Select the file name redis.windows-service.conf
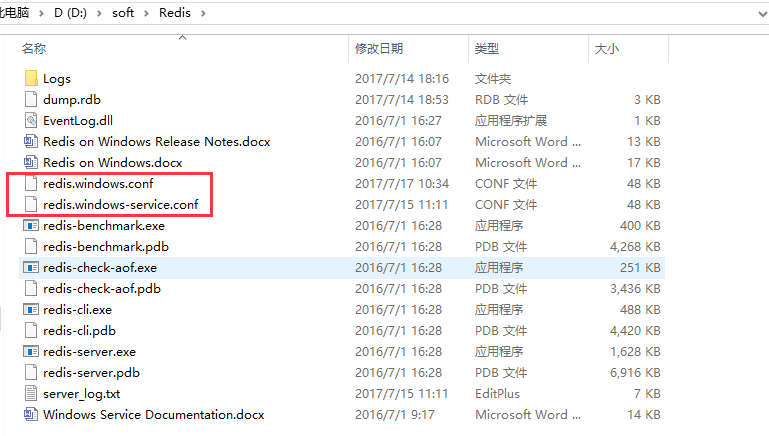Screen dimensions: 769x436 click(x=121, y=205)
